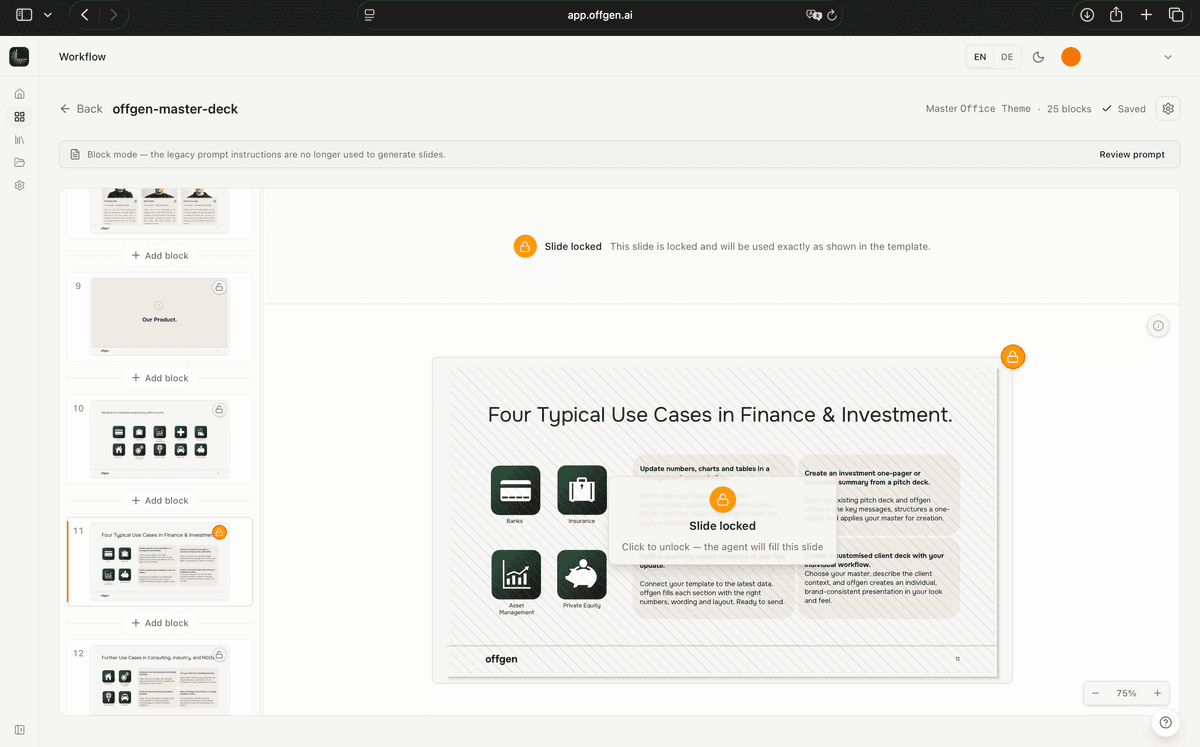Image resolution: width=1200 pixels, height=747 pixels.
Task: Add block below slide 8
Action: [160, 256]
